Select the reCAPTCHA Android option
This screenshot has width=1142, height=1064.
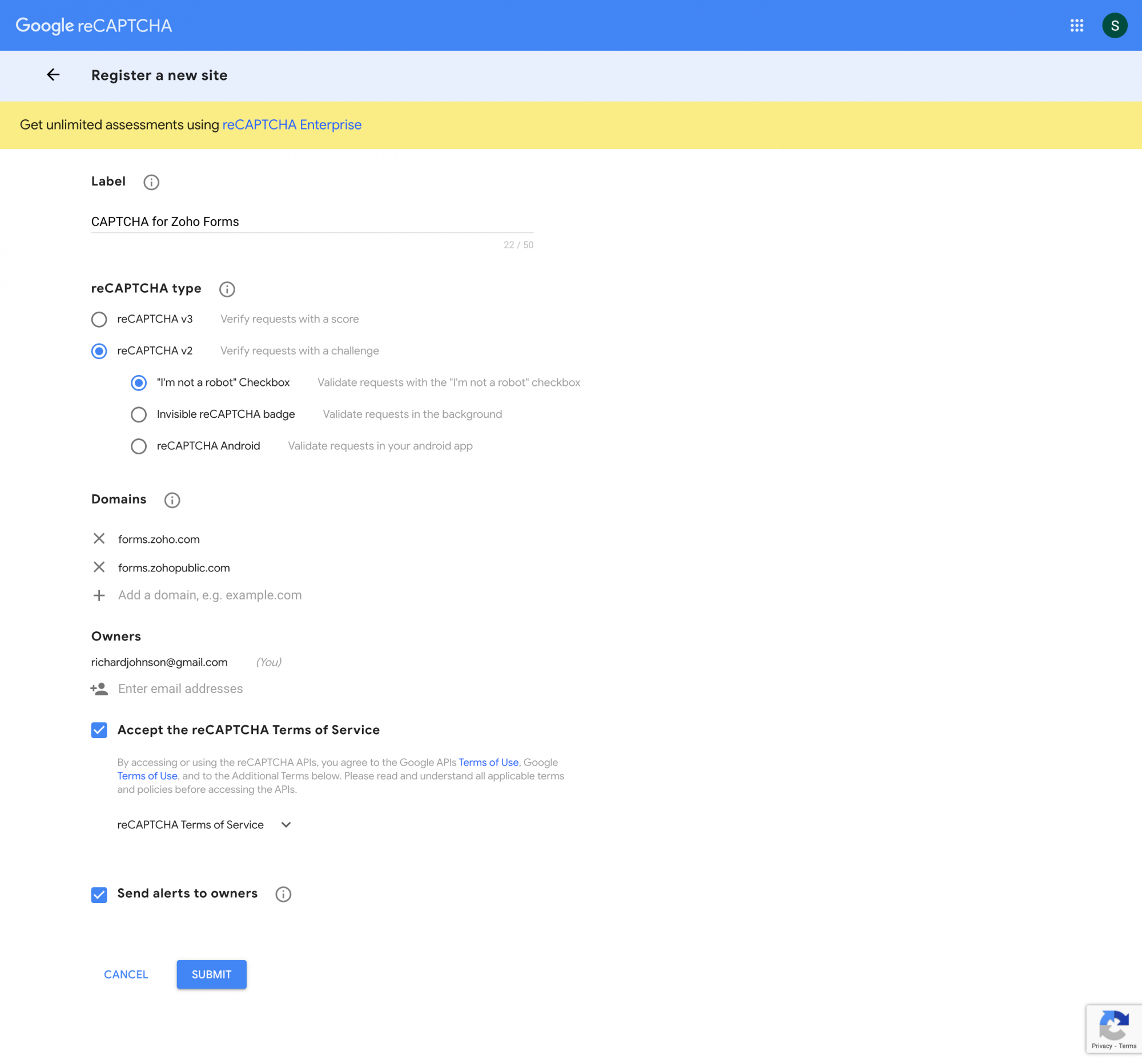tap(138, 446)
